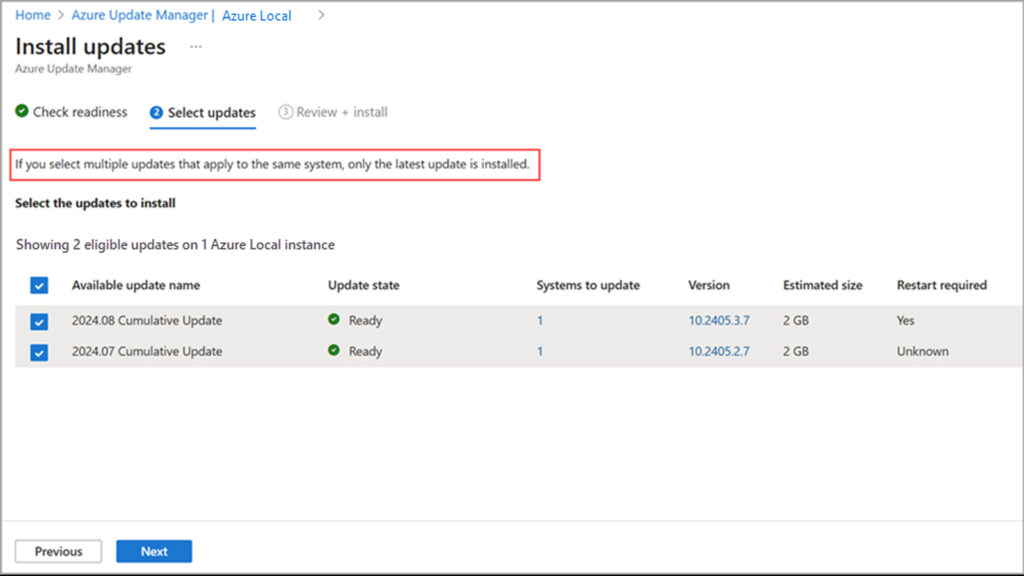This screenshot has width=1024, height=576.
Task: Click the green Check readiness checkmark icon
Action: click(22, 112)
